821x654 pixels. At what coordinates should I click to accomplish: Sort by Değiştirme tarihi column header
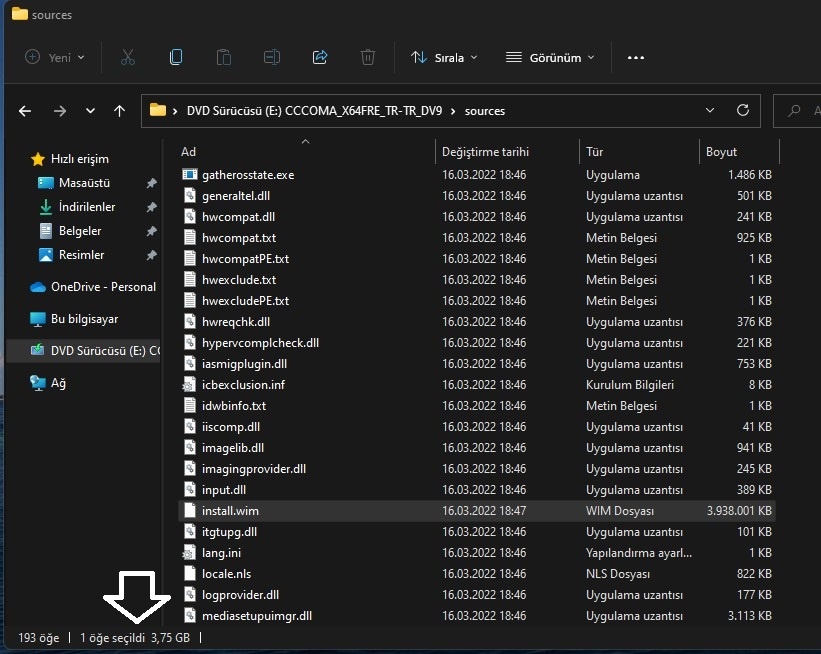point(485,152)
